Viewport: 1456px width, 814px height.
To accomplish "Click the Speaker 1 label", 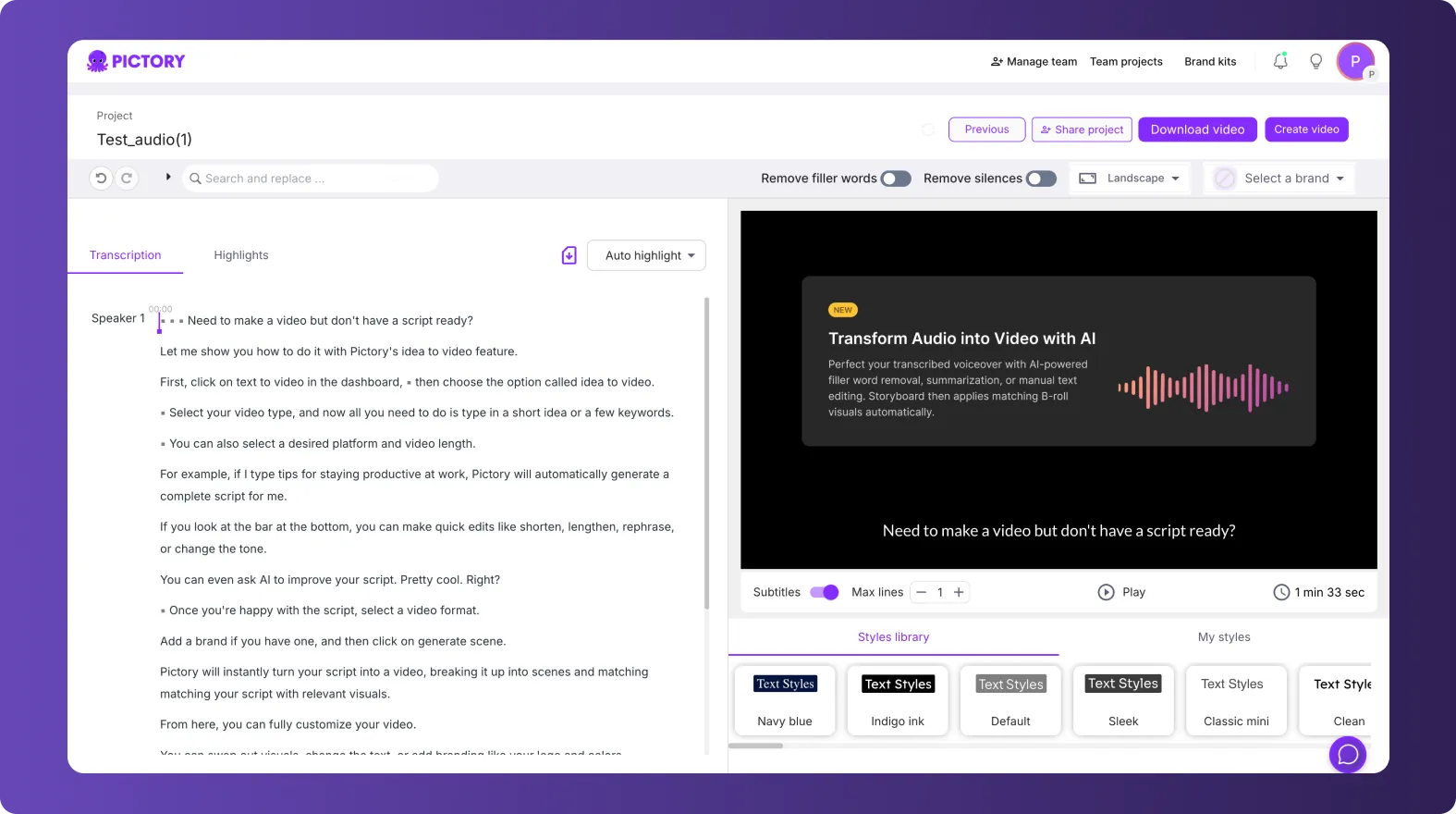I will pos(118,318).
